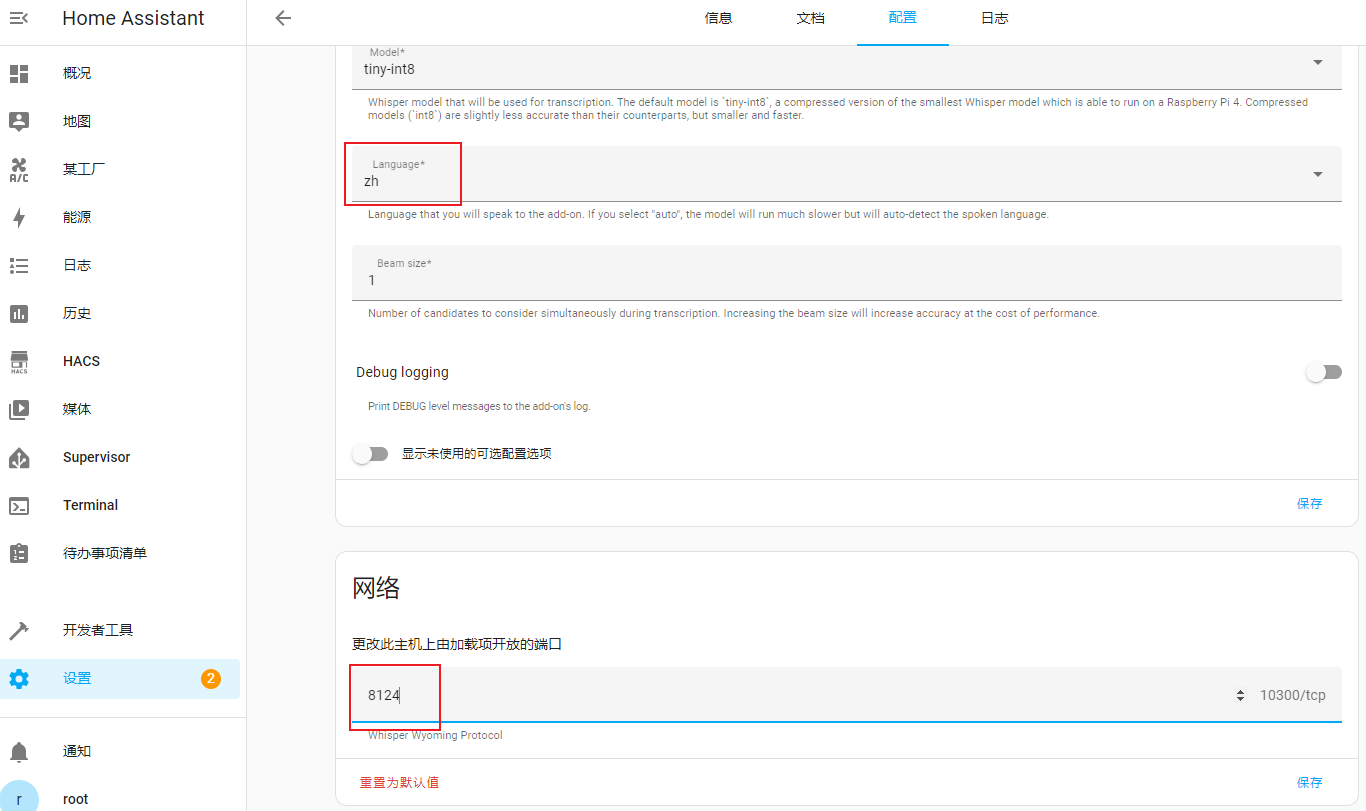Image resolution: width=1366 pixels, height=811 pixels.
Task: Select 待办事项清单 label in the sidebar
Action: pos(105,553)
